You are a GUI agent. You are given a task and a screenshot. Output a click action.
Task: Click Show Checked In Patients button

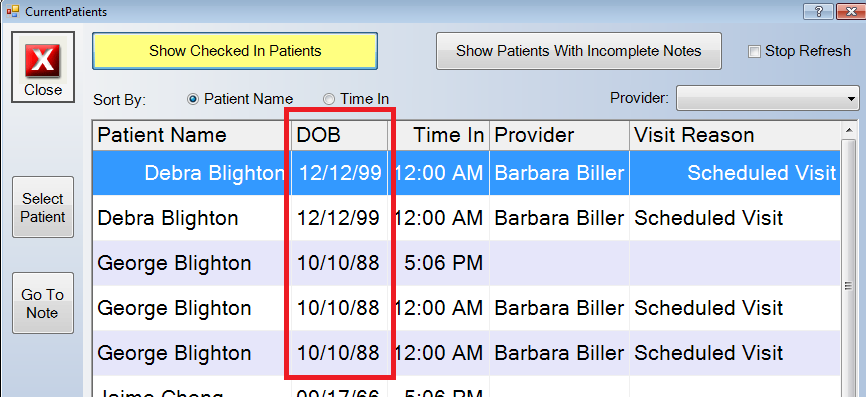coord(235,51)
